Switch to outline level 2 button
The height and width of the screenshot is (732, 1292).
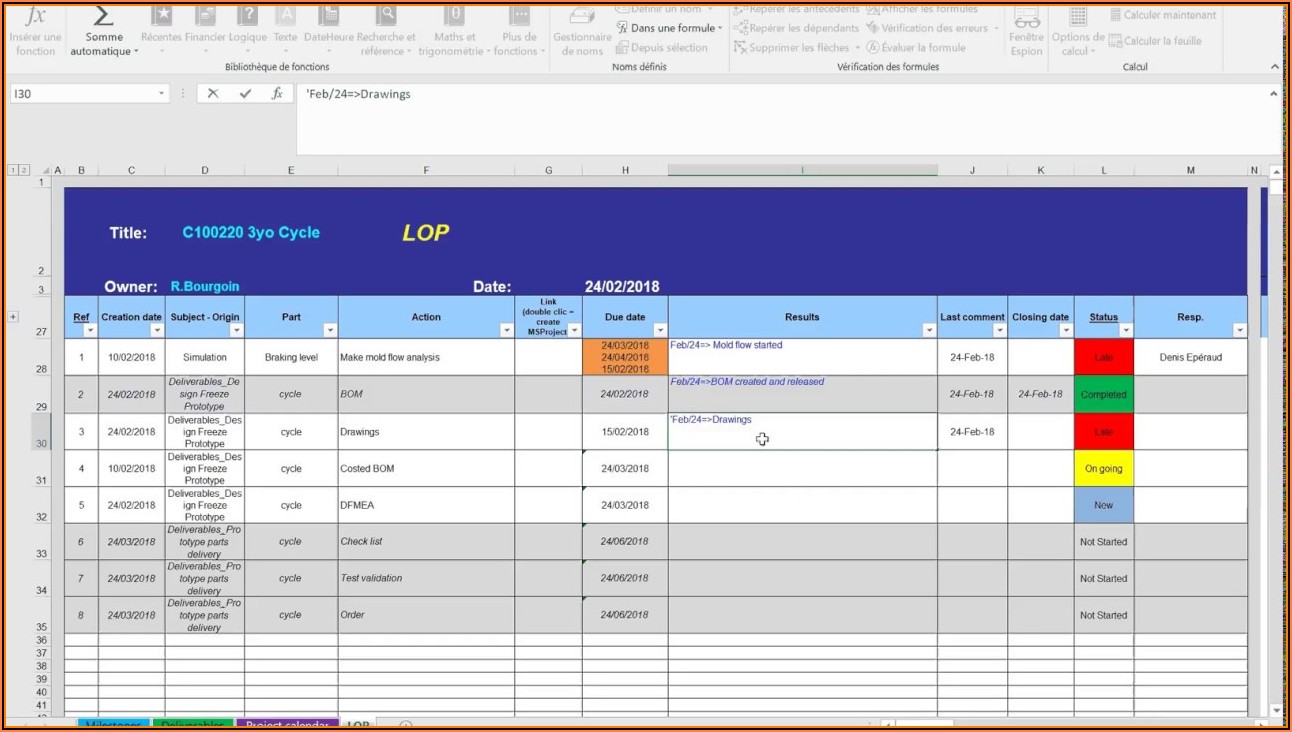[24, 171]
